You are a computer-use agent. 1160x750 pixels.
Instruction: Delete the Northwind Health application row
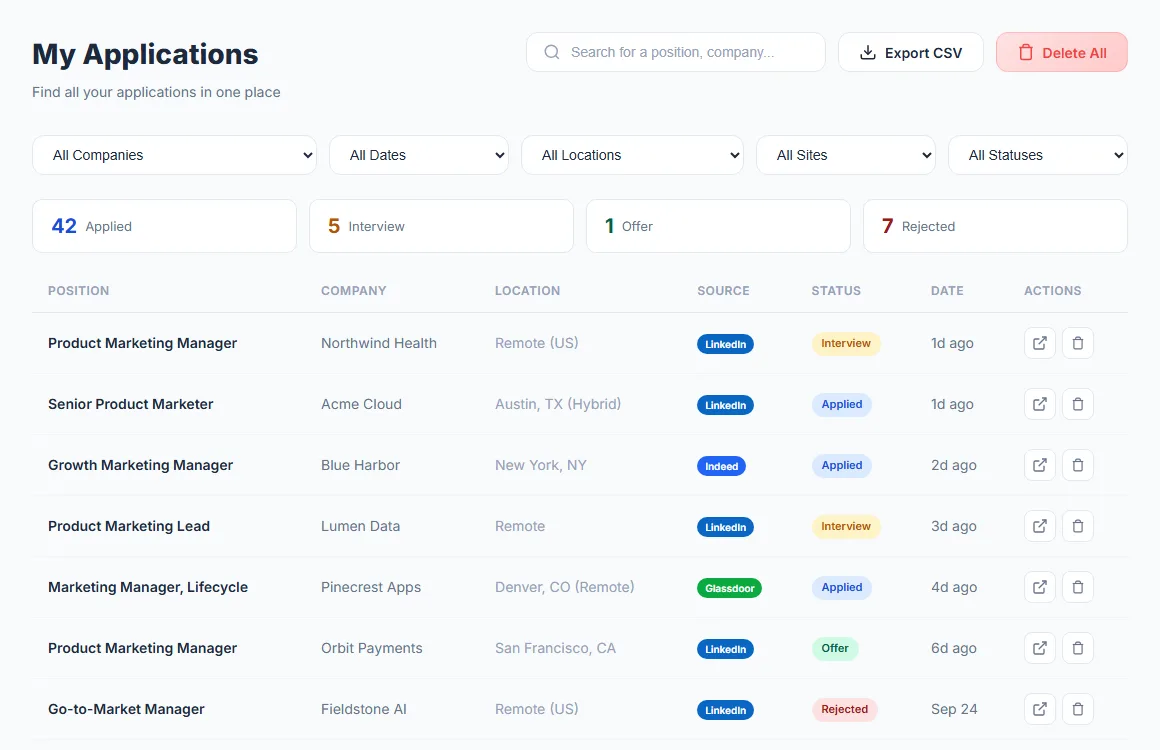(x=1078, y=343)
